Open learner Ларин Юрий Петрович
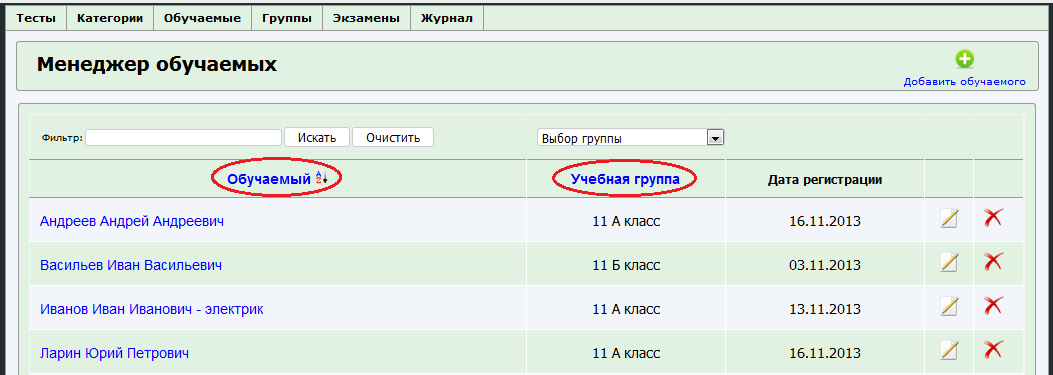Viewport: 1053px width, 375px height. (114, 353)
